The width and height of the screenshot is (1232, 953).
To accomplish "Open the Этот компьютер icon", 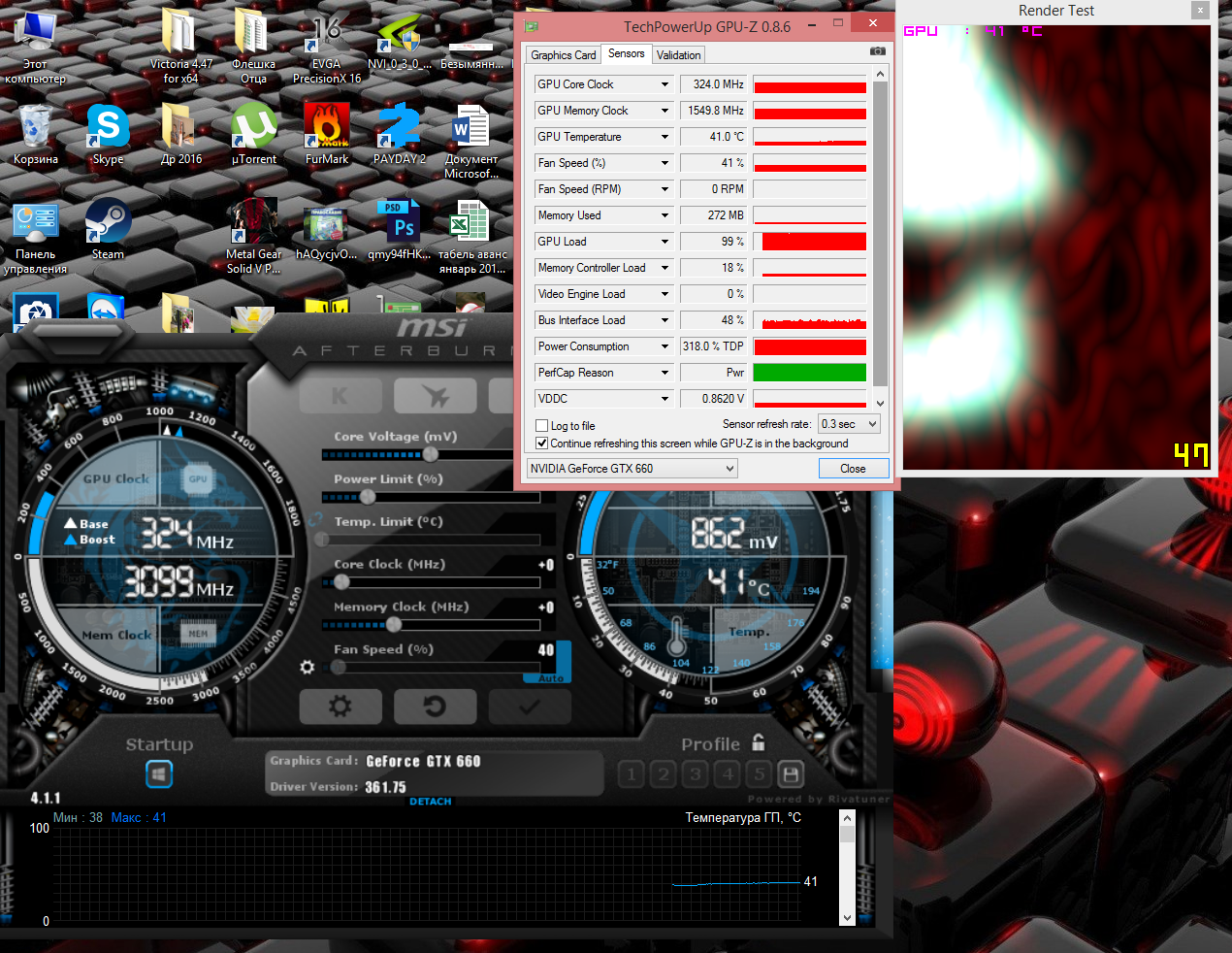I will coord(36,48).
